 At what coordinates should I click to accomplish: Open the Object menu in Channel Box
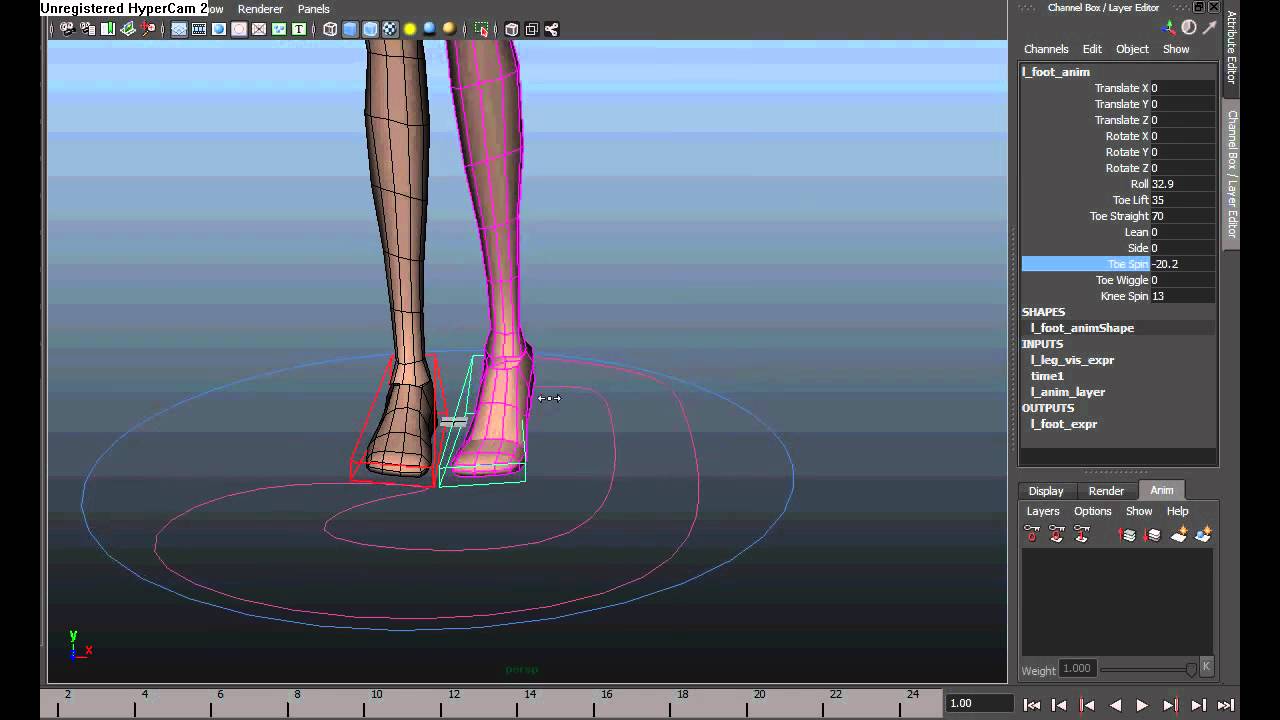(1132, 49)
